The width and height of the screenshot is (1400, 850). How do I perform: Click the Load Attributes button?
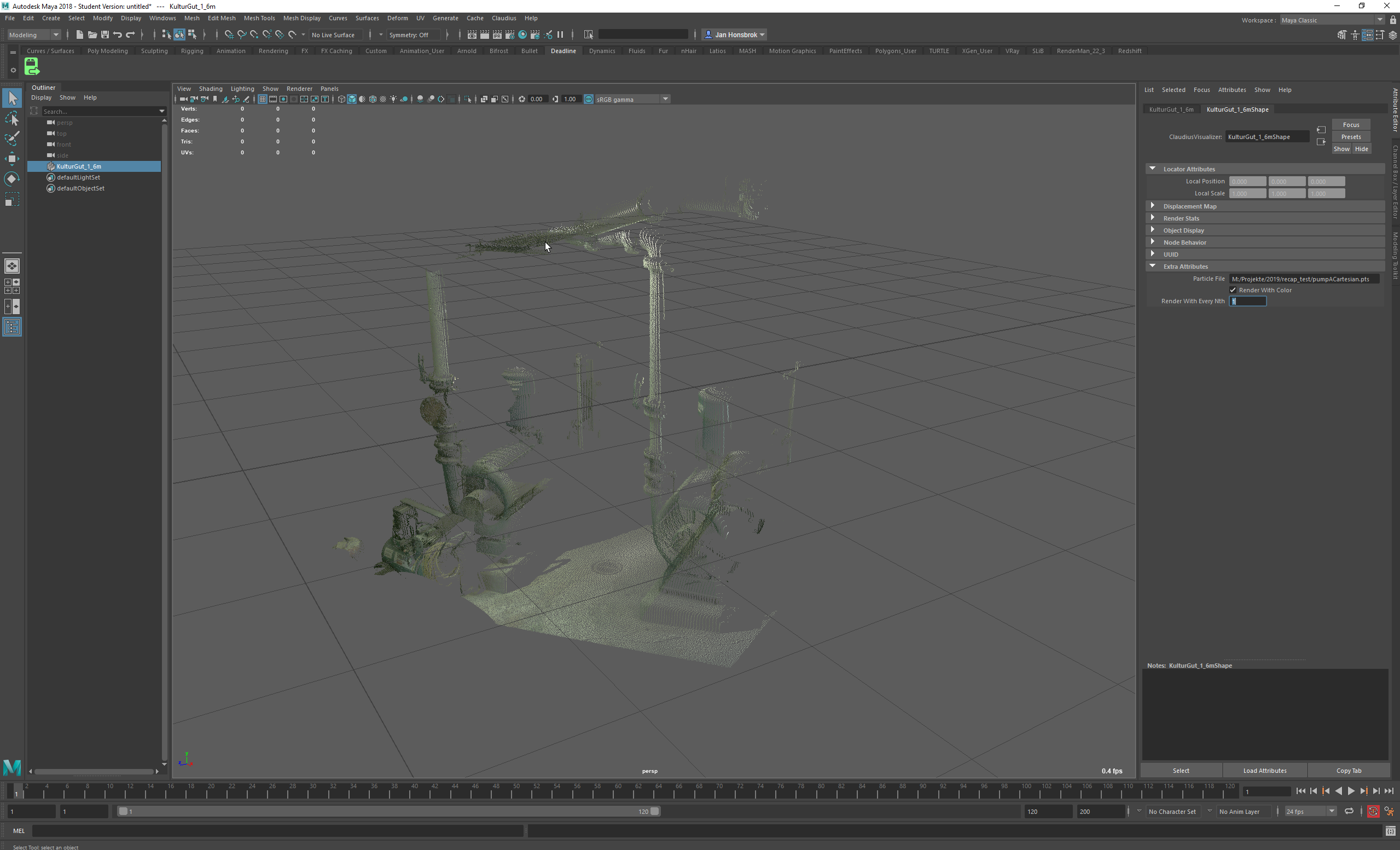click(1264, 771)
